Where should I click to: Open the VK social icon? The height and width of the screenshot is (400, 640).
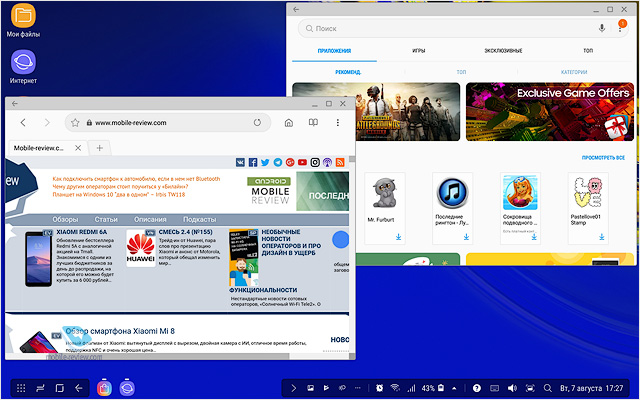coord(240,162)
